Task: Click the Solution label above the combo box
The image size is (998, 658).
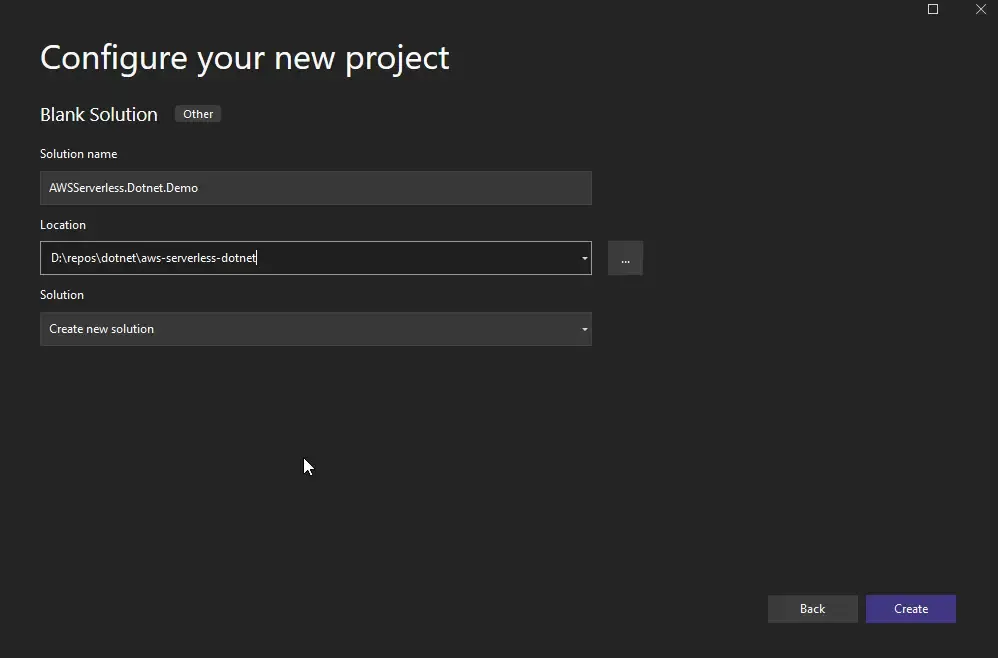Action: [62, 294]
